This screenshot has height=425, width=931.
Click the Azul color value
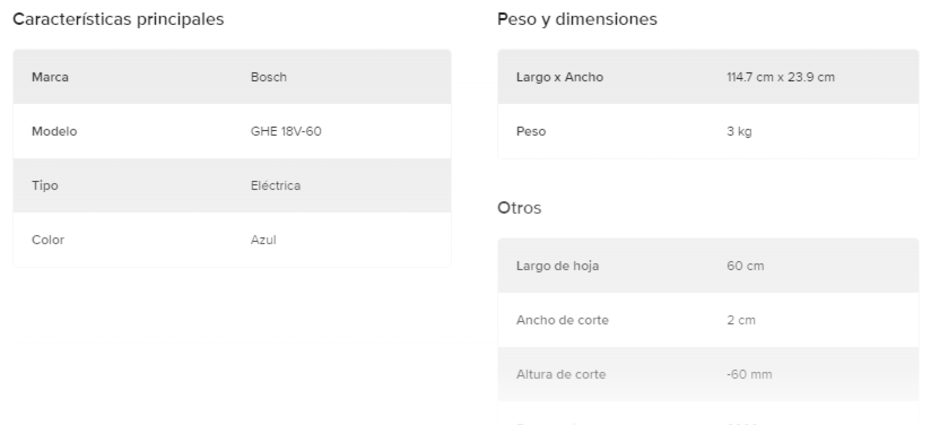[263, 239]
